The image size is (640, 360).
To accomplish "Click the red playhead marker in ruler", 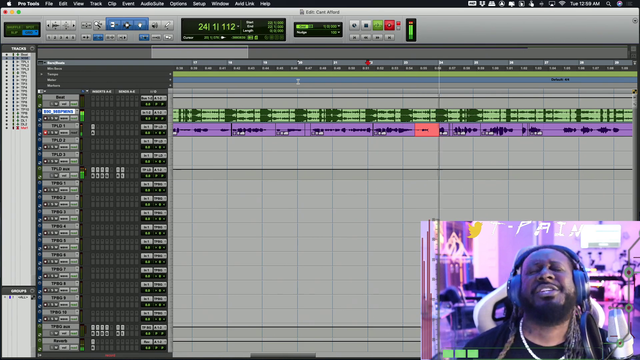I will coord(368,63).
